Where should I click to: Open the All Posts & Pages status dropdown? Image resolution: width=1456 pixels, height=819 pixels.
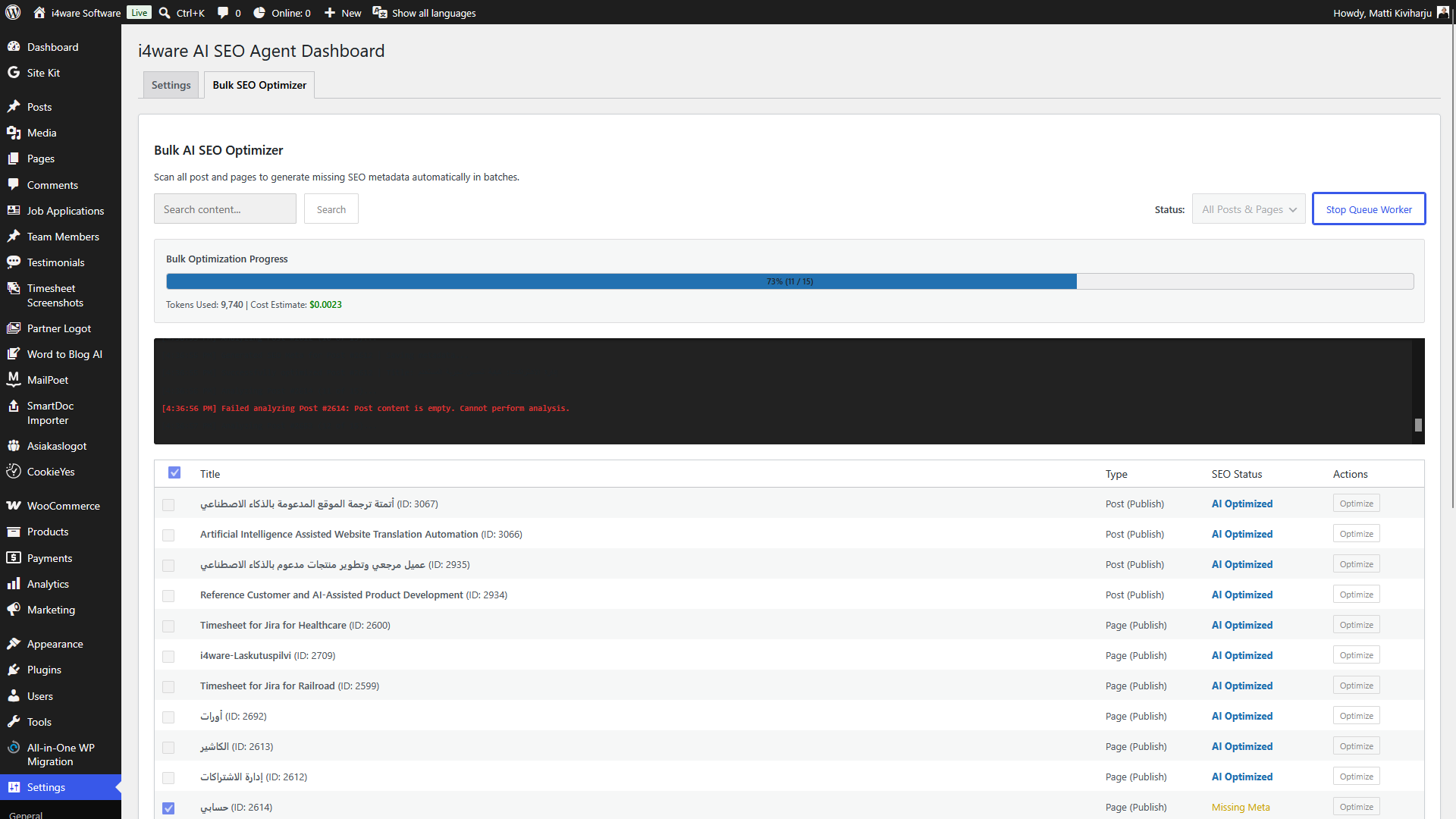(x=1249, y=209)
